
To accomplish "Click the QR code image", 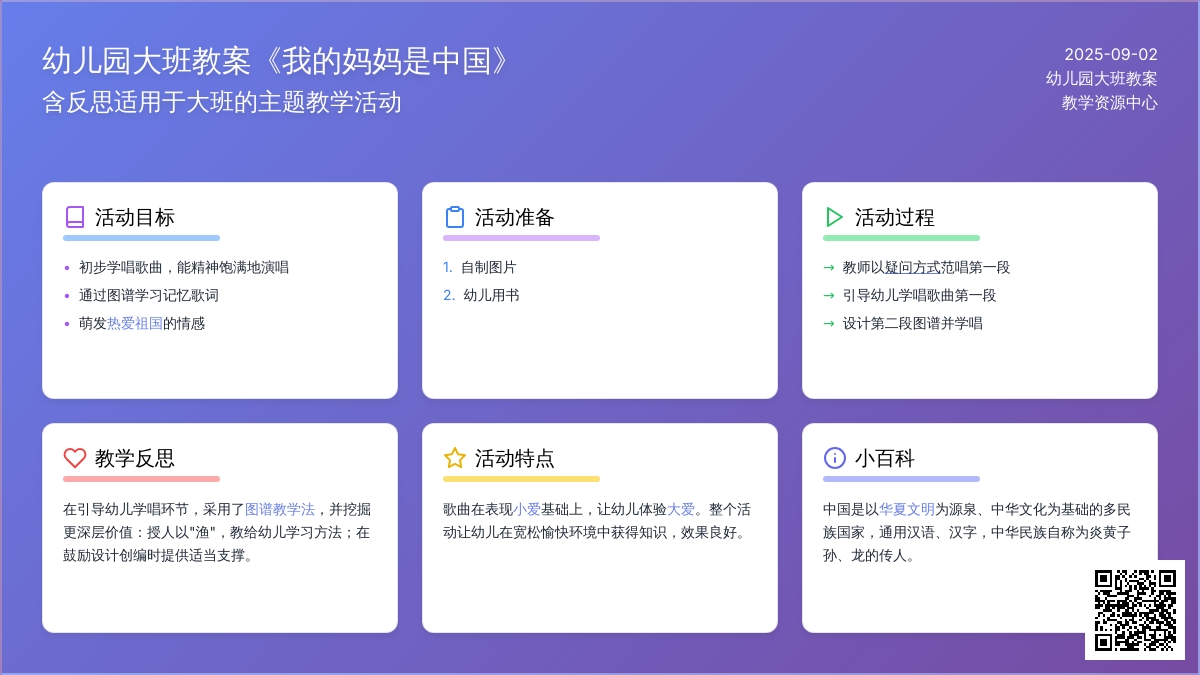I will pyautogui.click(x=1135, y=610).
